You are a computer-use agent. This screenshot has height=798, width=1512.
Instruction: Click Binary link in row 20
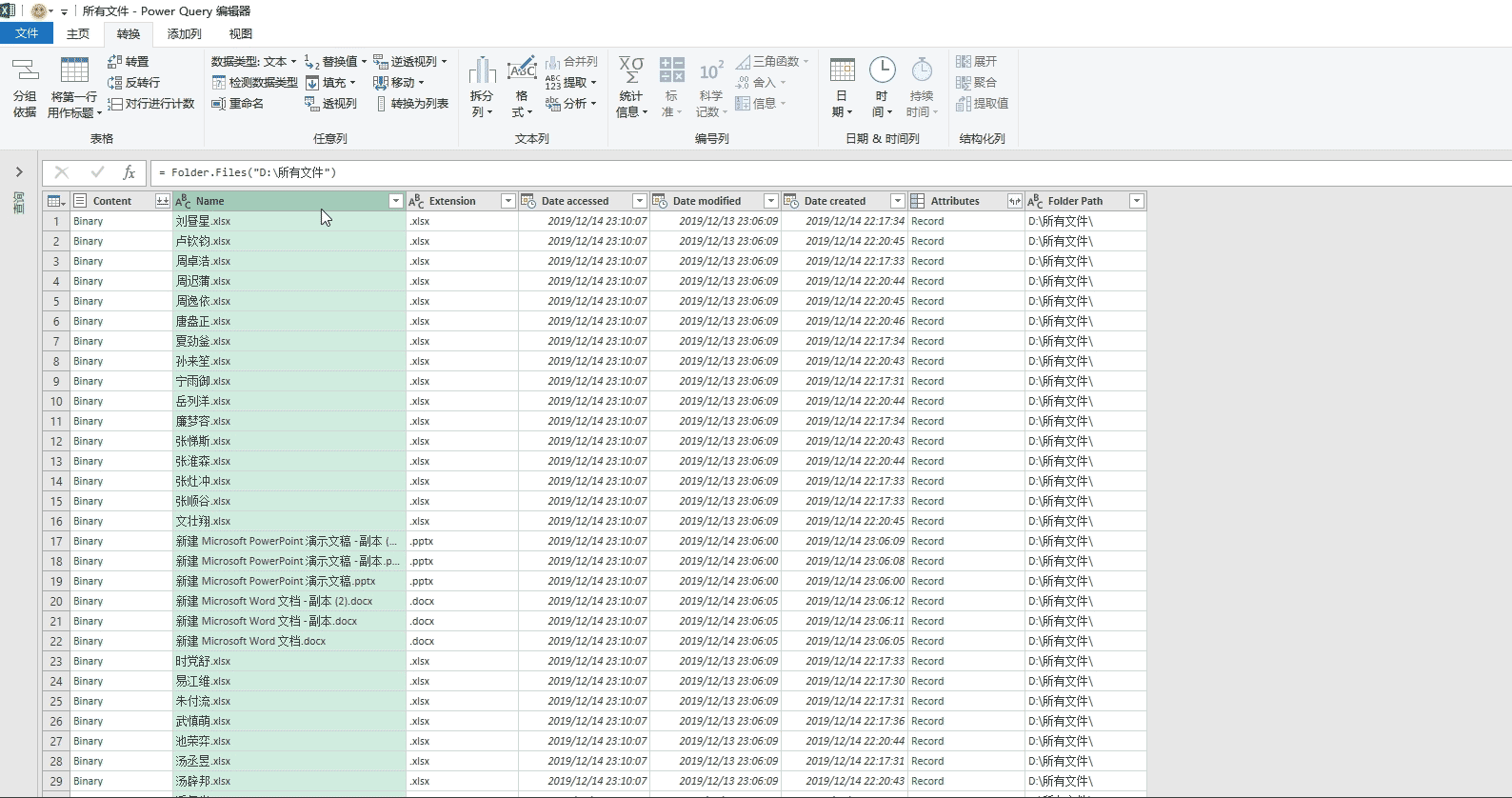89,601
